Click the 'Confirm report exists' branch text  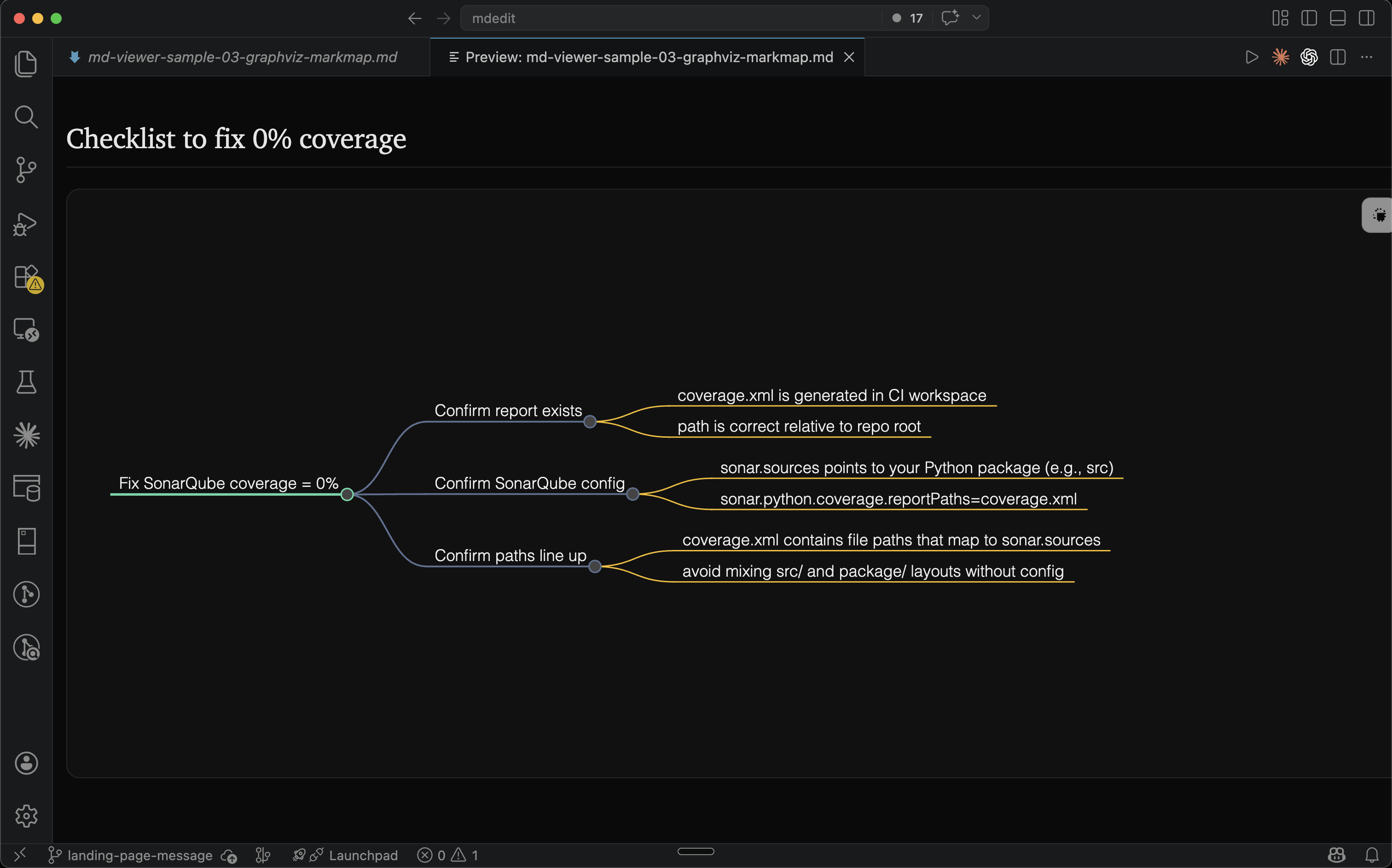[x=508, y=411]
